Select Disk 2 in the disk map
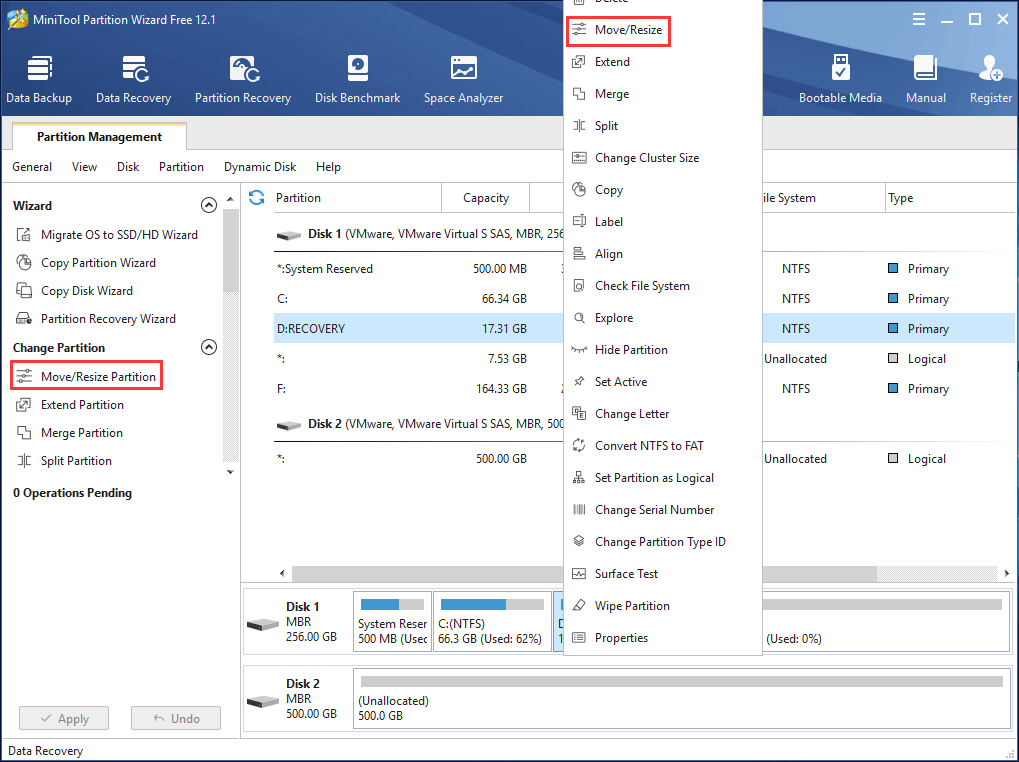This screenshot has width=1019, height=762. coord(297,698)
